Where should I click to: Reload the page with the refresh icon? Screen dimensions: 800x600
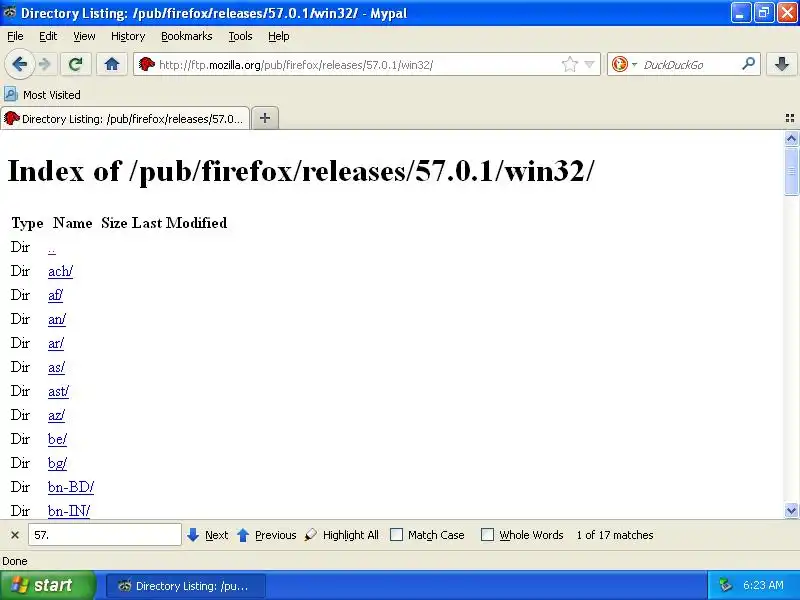(x=76, y=64)
